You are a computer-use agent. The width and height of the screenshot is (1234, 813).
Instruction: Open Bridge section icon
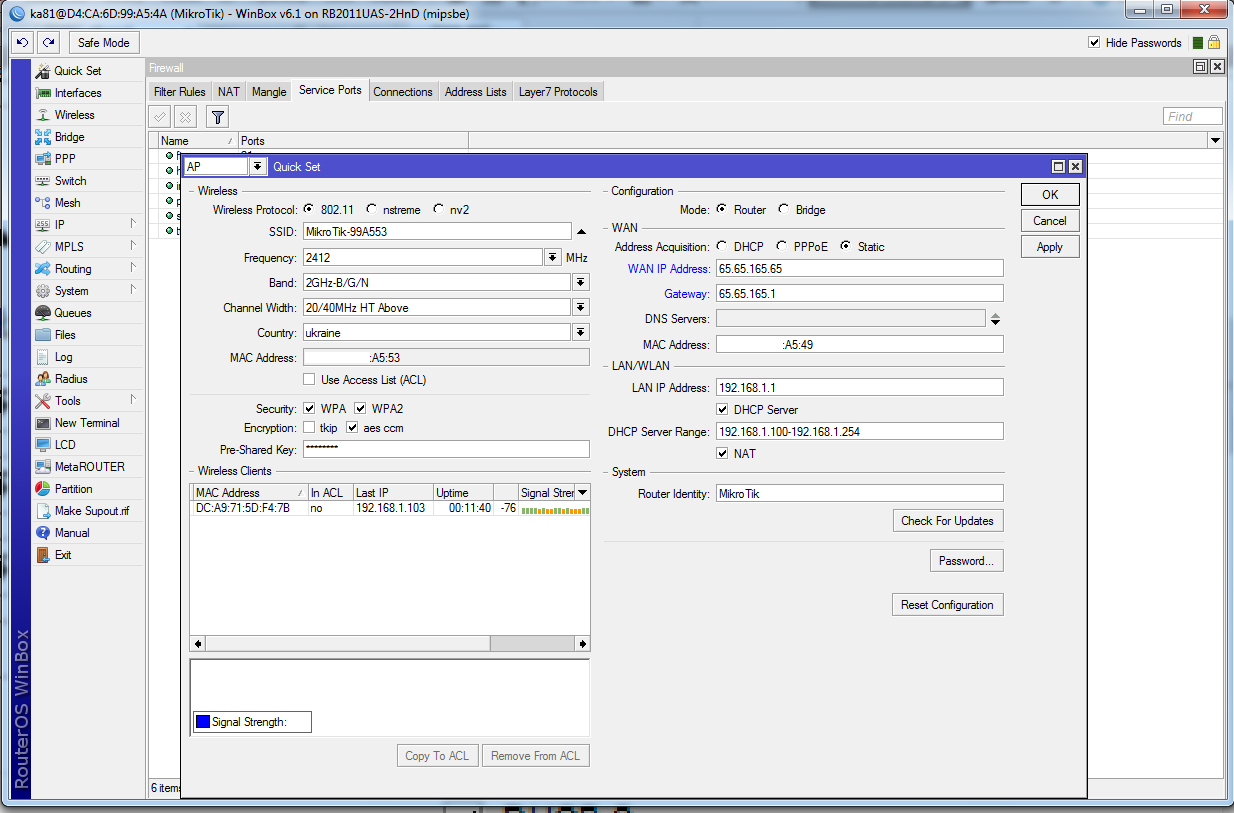coord(43,137)
